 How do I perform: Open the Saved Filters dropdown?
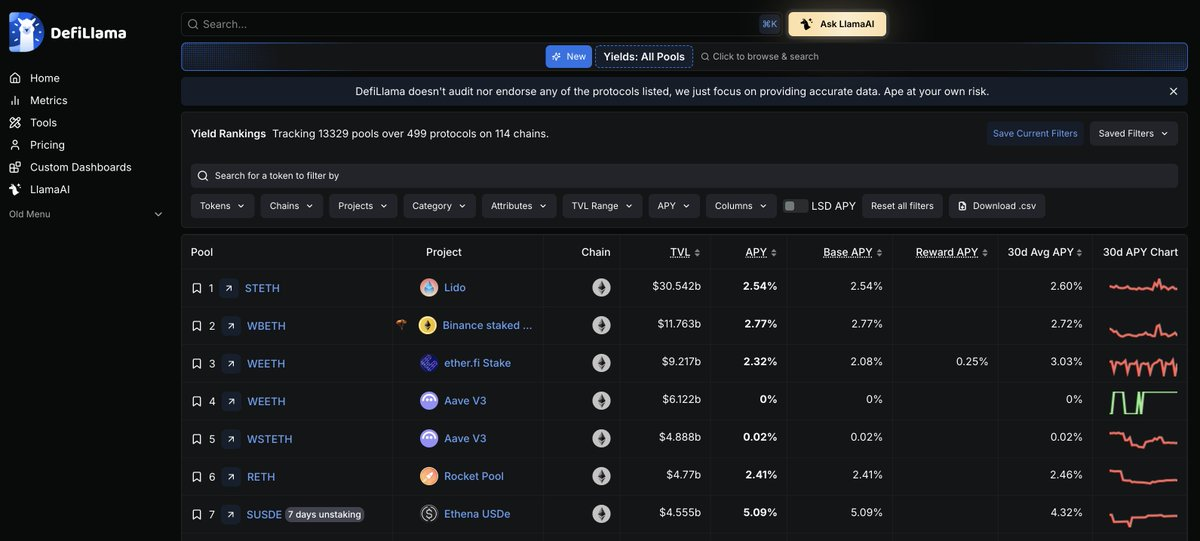click(x=1133, y=133)
